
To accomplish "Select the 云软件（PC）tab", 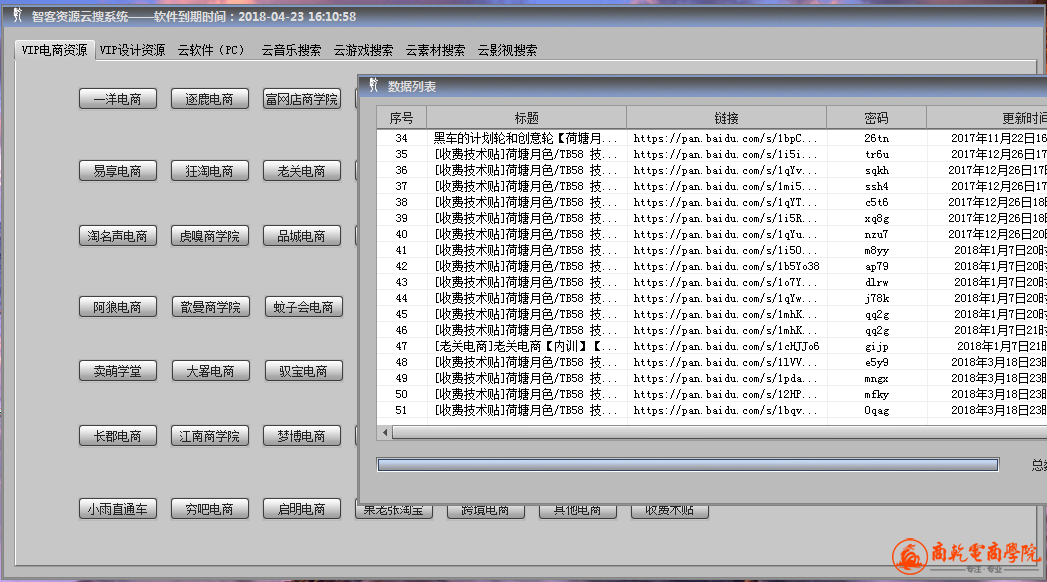I will pyautogui.click(x=214, y=50).
